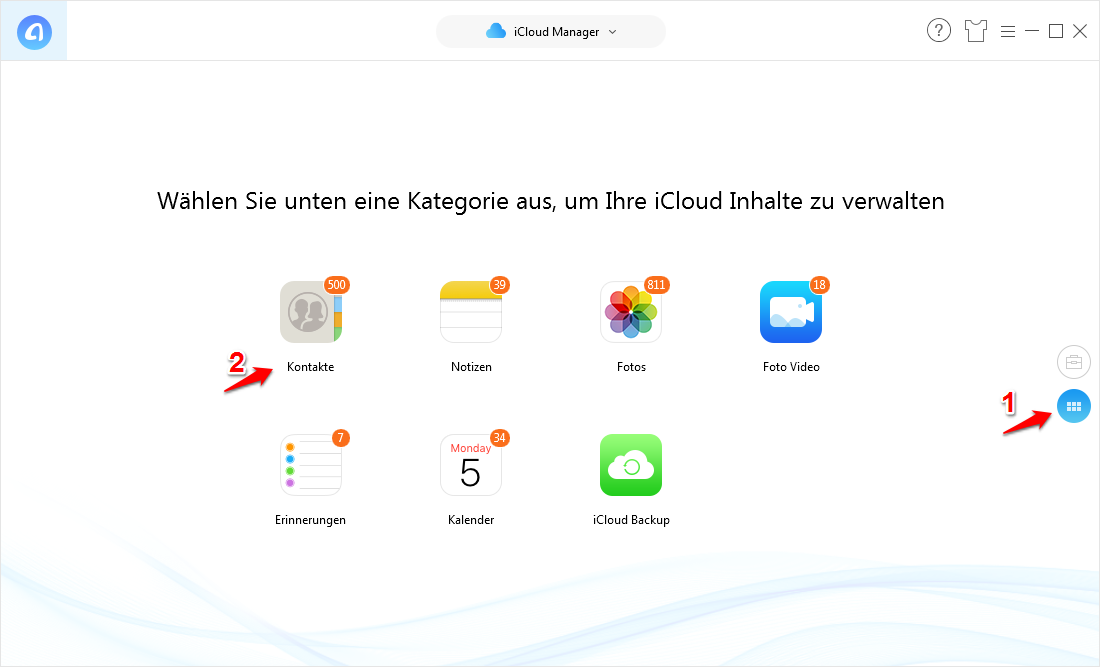Click the 811 badge on Fotos

[x=656, y=285]
